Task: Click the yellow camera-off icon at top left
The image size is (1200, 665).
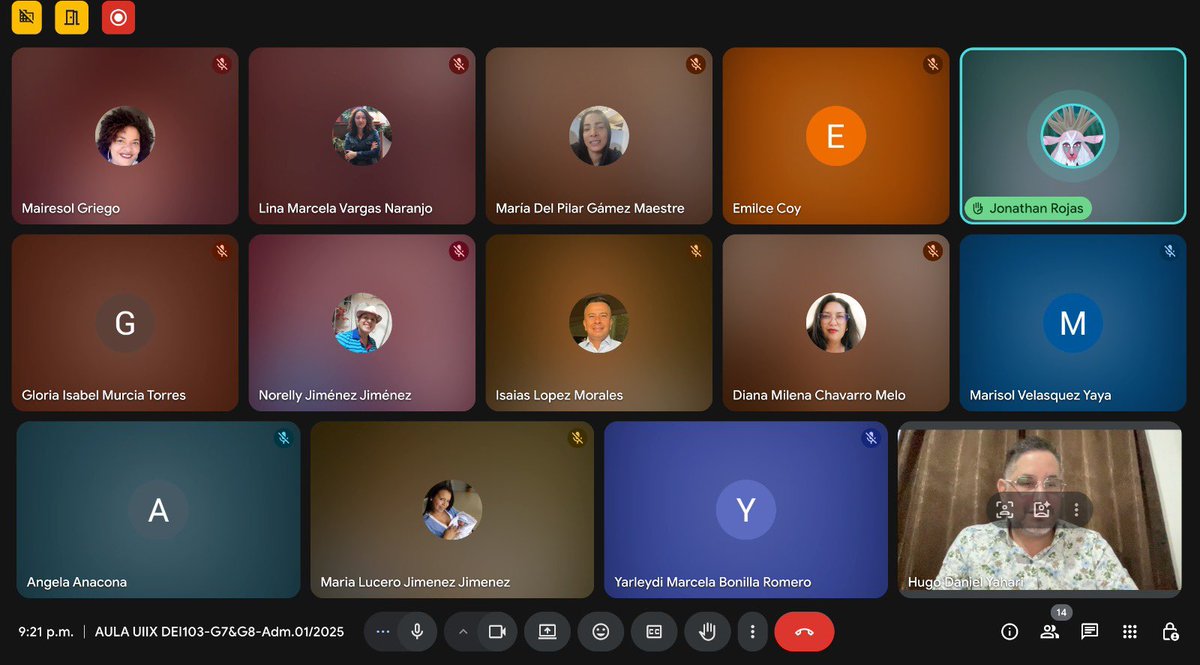Action: (x=26, y=17)
